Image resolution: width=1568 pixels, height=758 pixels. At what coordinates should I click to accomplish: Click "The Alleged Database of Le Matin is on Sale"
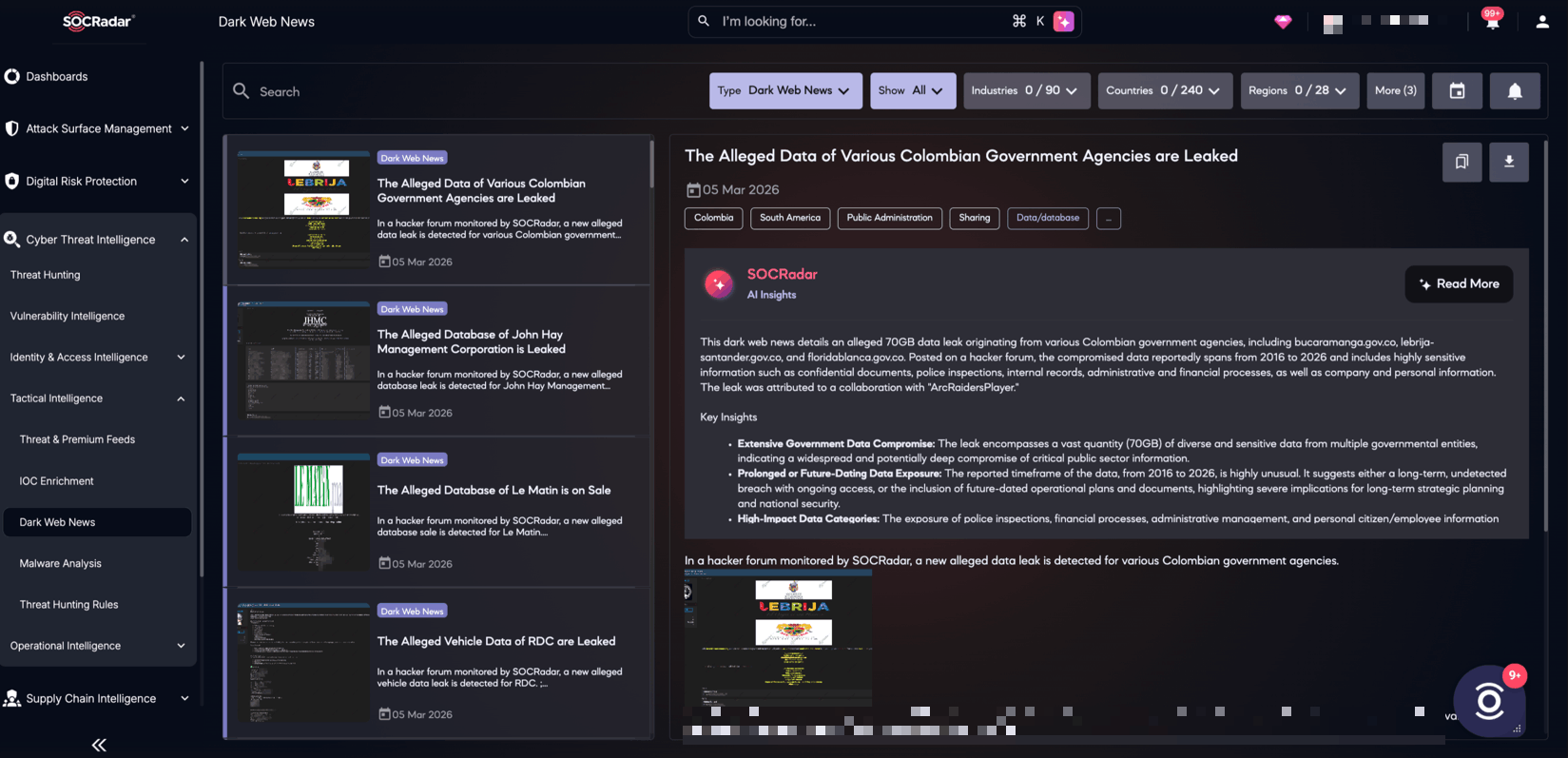click(494, 490)
